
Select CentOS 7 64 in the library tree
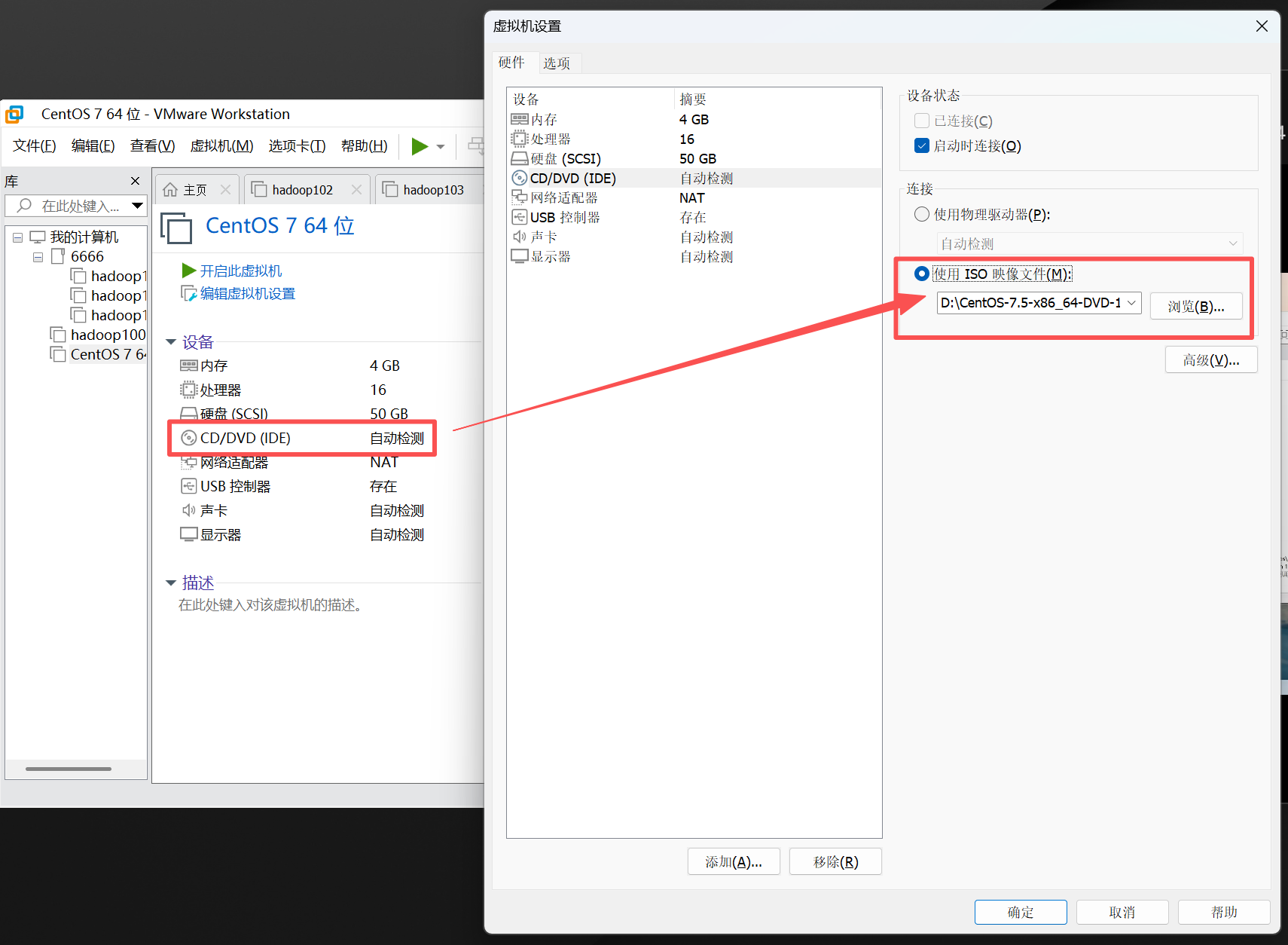pyautogui.click(x=108, y=354)
